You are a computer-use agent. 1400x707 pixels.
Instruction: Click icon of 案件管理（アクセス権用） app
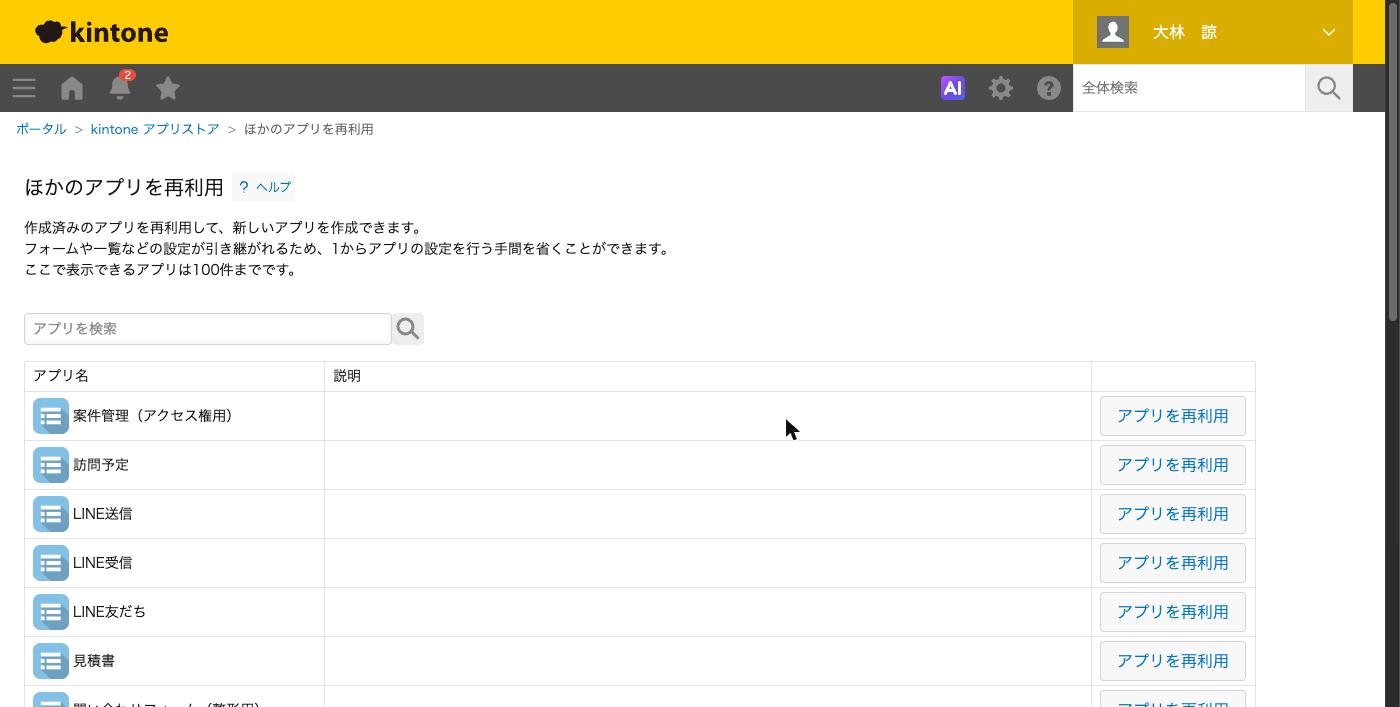51,416
